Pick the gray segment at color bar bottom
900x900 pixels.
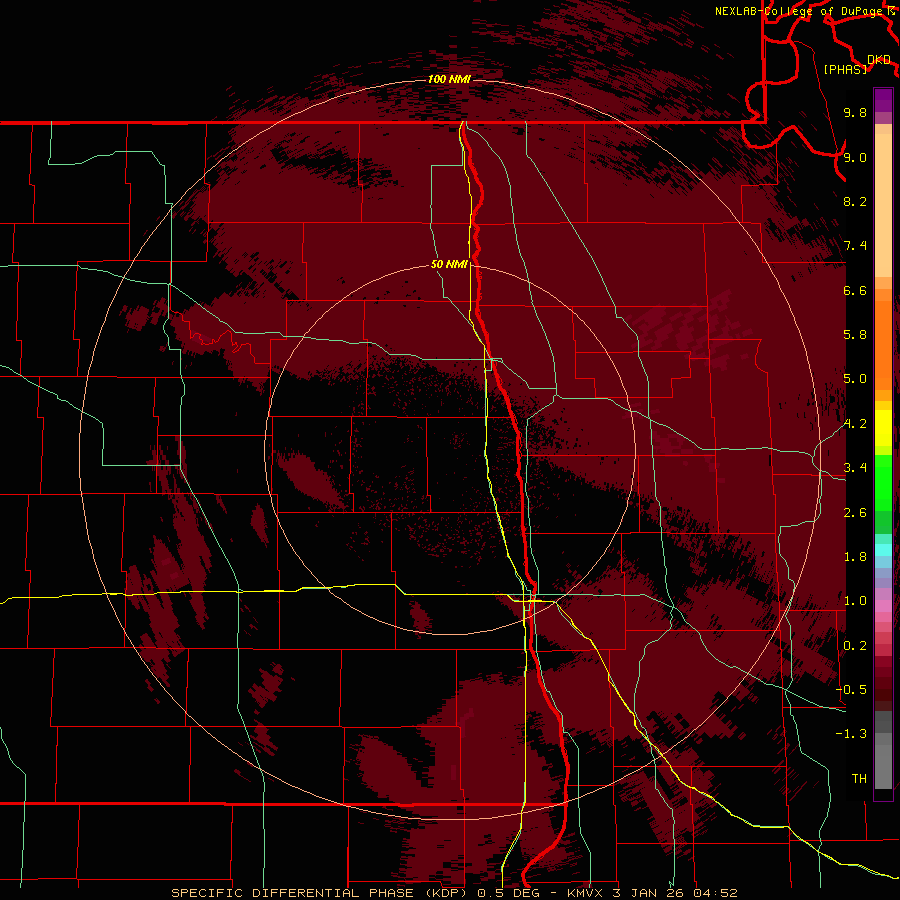883,761
